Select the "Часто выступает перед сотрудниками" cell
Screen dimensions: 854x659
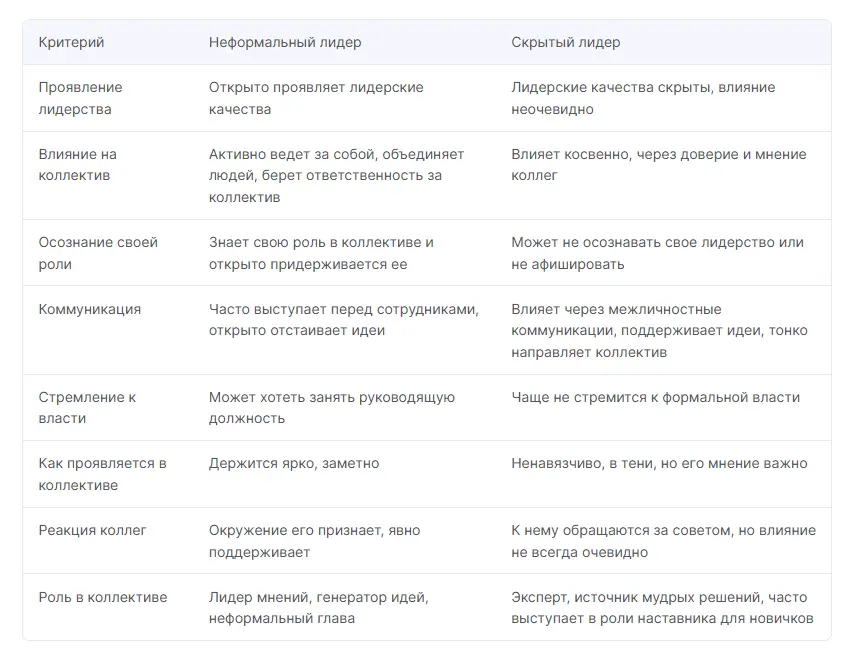(343, 319)
